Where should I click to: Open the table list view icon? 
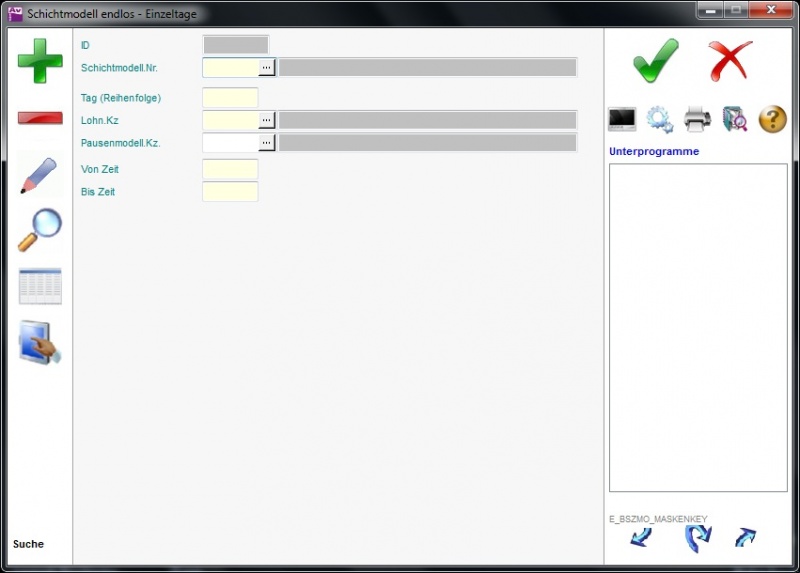pos(40,286)
